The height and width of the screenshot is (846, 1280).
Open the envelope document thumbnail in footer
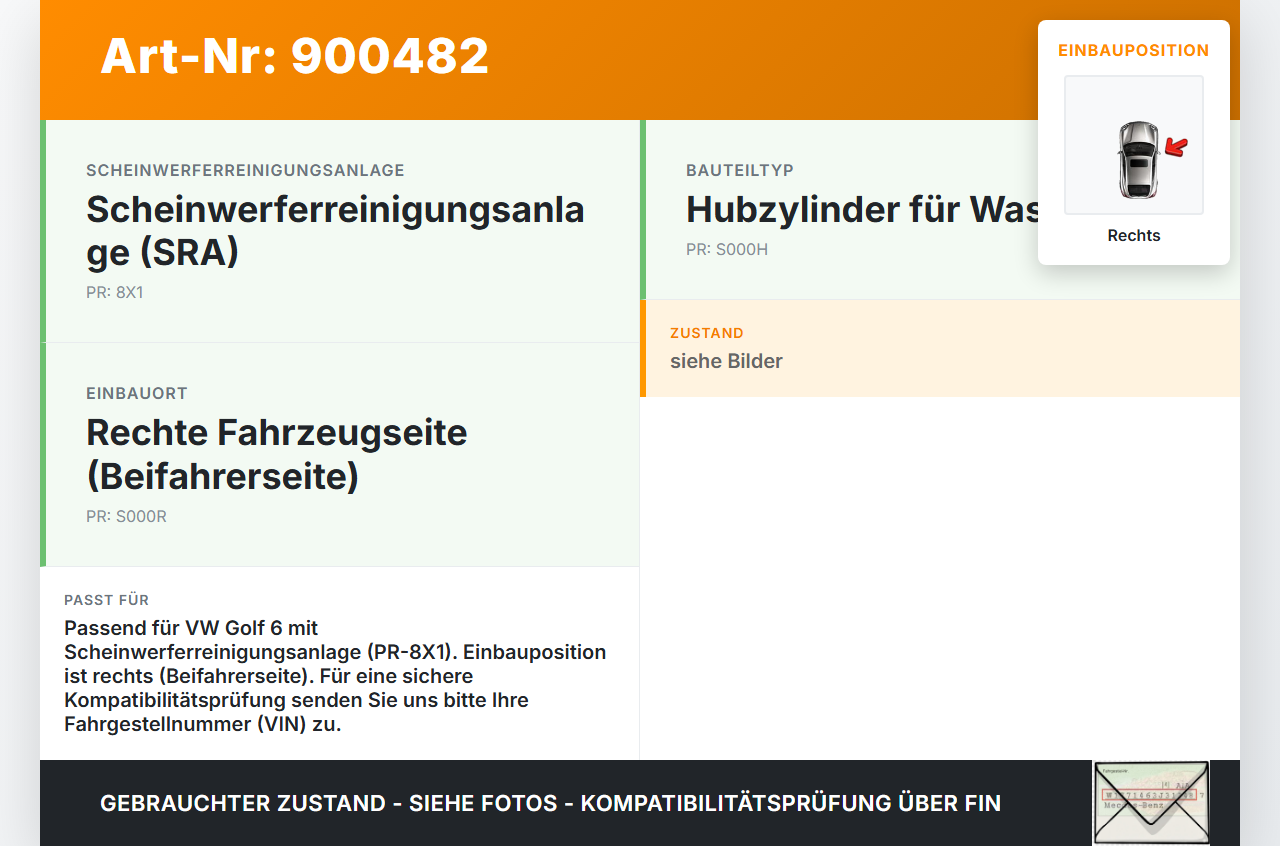tap(1151, 803)
